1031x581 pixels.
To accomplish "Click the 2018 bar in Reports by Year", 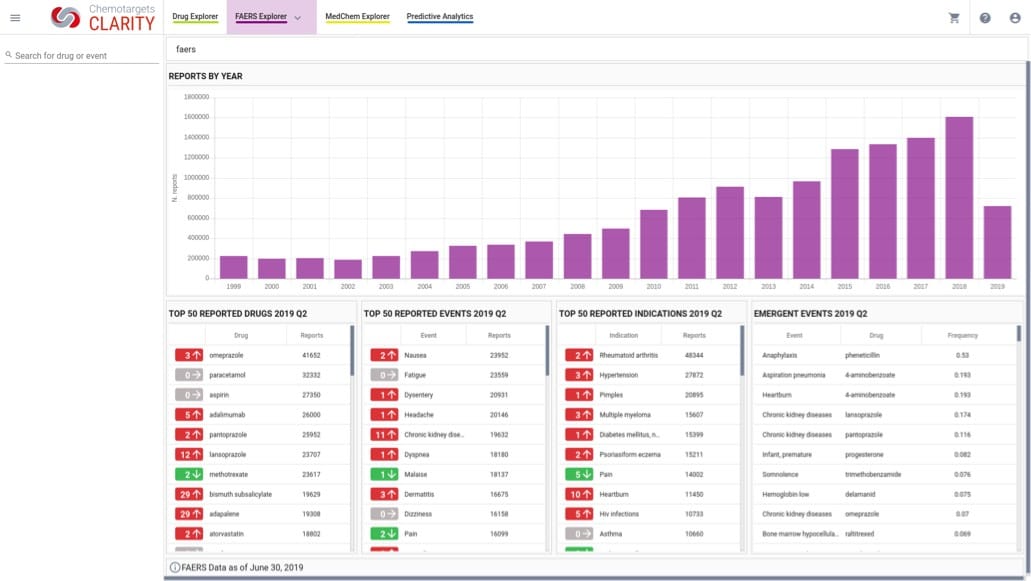I will 959,198.
